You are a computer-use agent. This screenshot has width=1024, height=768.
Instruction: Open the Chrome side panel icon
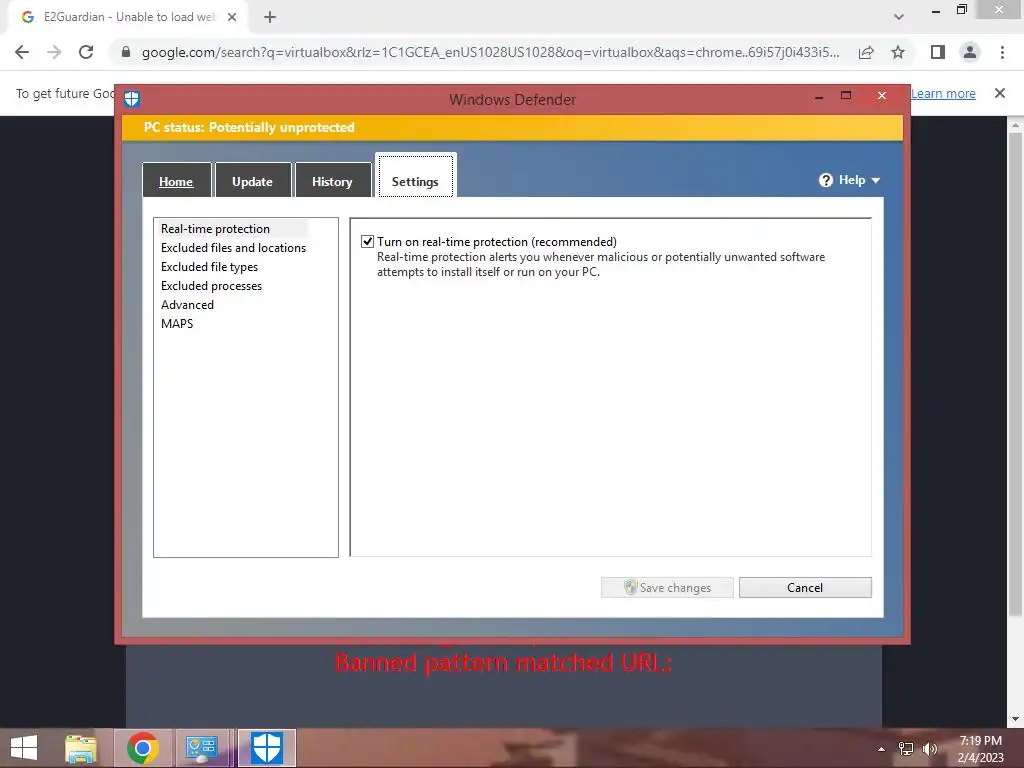click(x=938, y=52)
